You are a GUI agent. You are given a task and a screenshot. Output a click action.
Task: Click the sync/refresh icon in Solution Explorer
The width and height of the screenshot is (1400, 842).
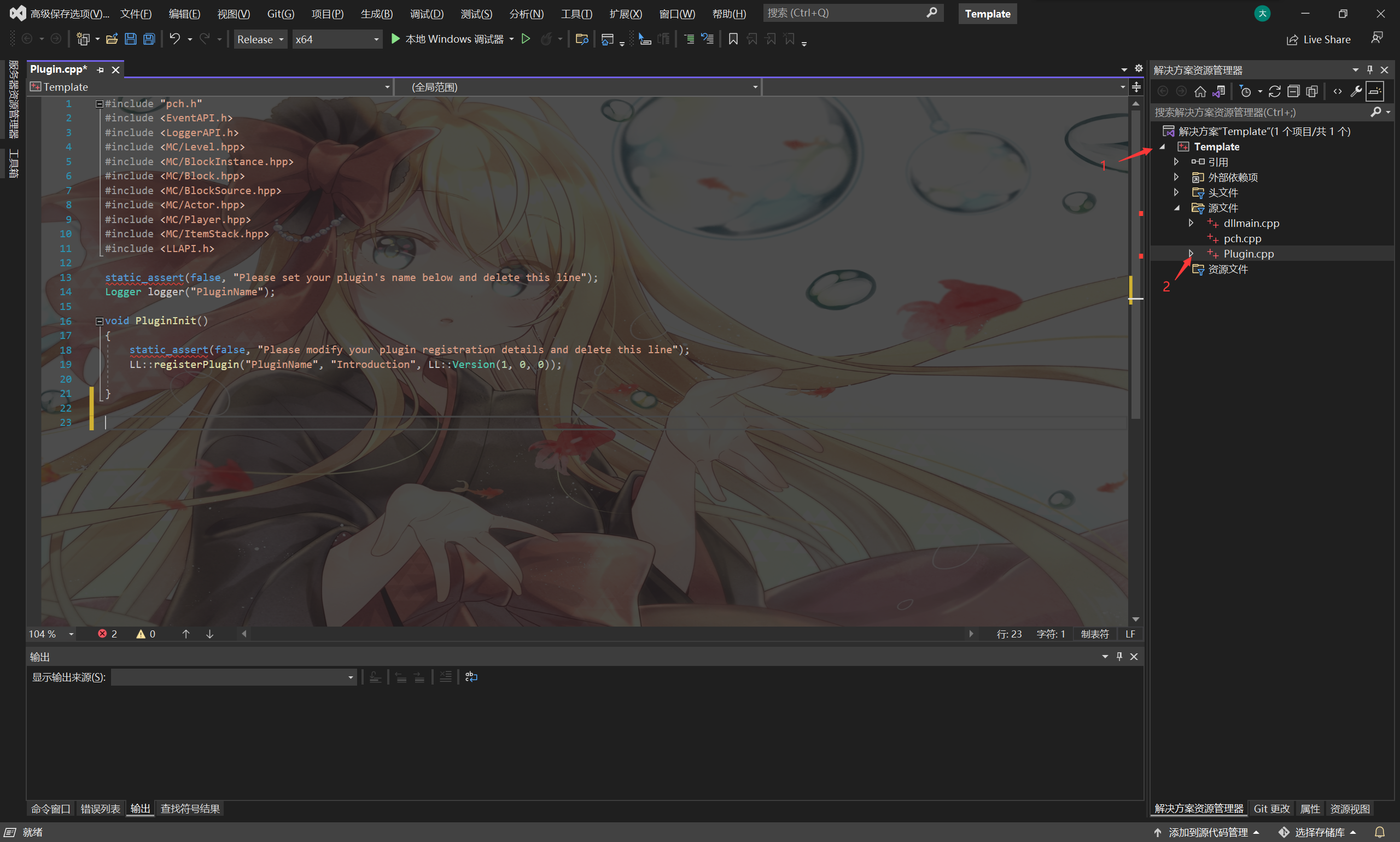coord(1275,91)
